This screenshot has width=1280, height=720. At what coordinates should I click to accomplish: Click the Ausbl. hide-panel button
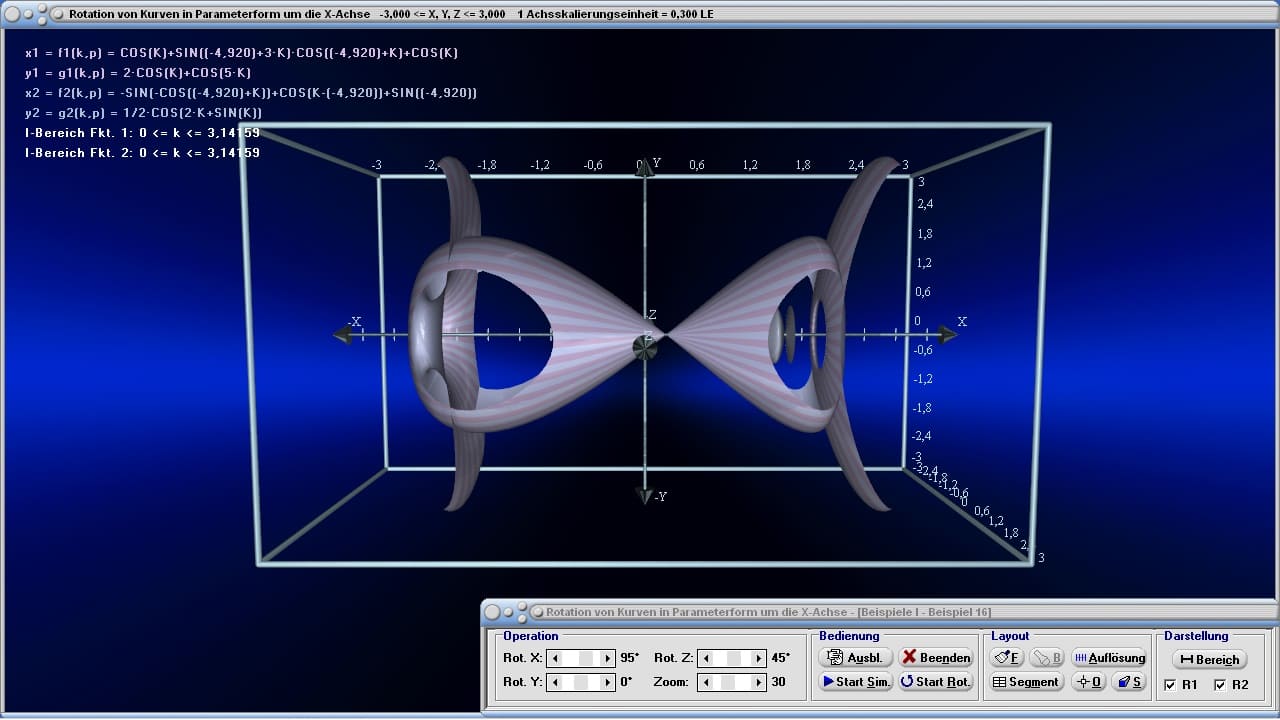click(x=855, y=657)
